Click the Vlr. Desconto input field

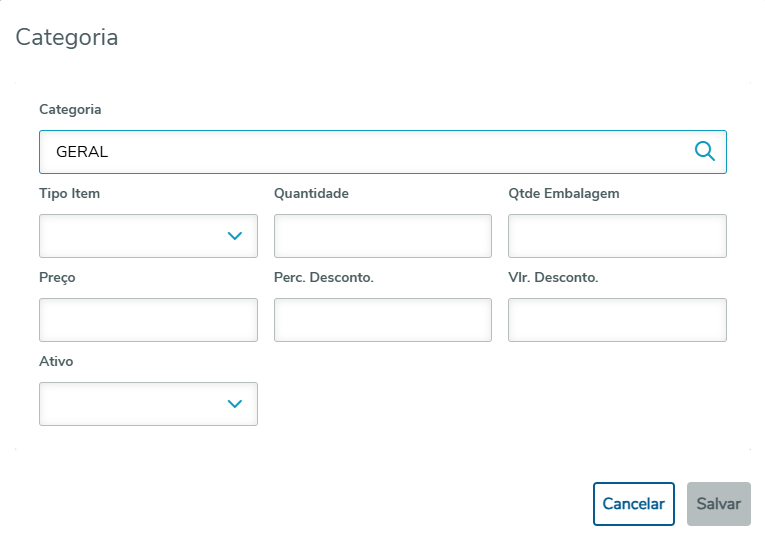point(617,320)
